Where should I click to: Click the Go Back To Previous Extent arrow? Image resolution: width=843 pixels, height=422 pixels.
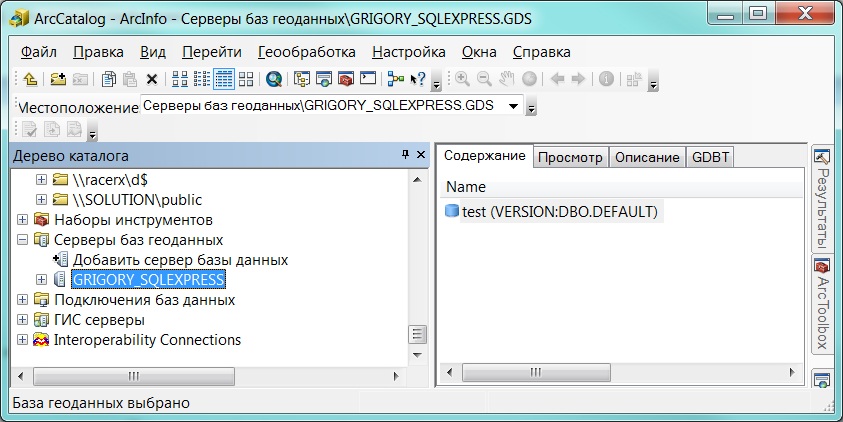pyautogui.click(x=558, y=80)
